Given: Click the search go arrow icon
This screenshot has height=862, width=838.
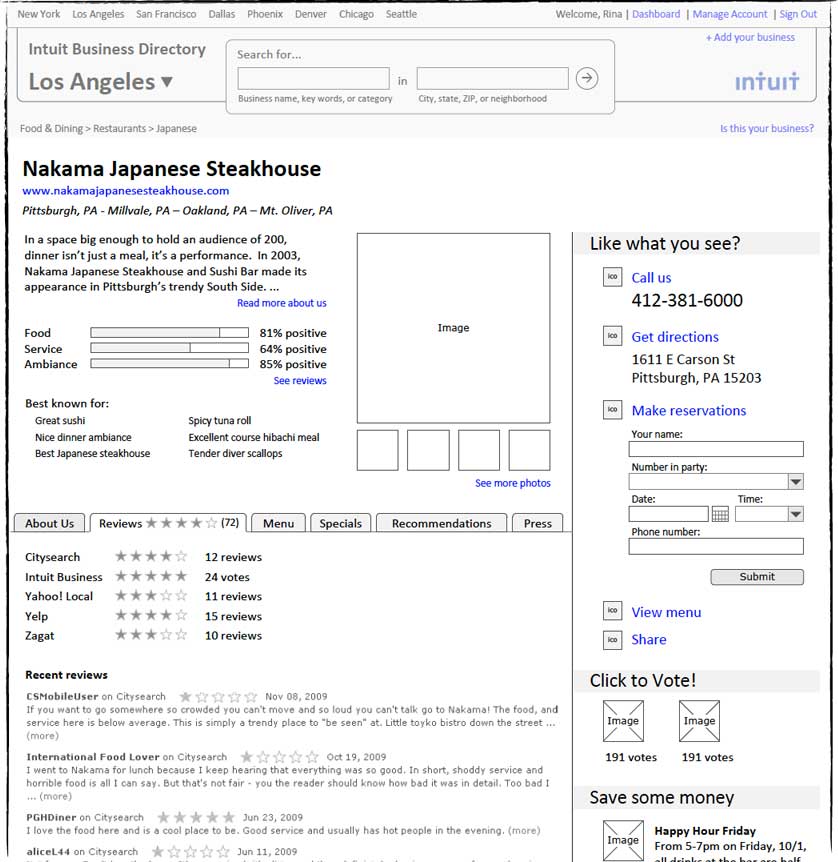Looking at the screenshot, I should [x=587, y=78].
